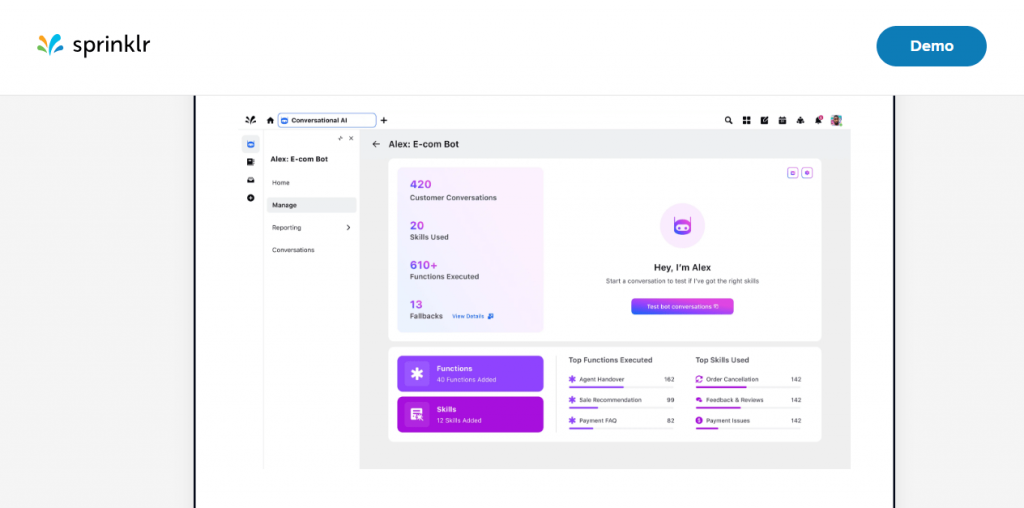Click the Order Cancellation refresh icon
This screenshot has width=1024, height=508.
click(x=699, y=379)
